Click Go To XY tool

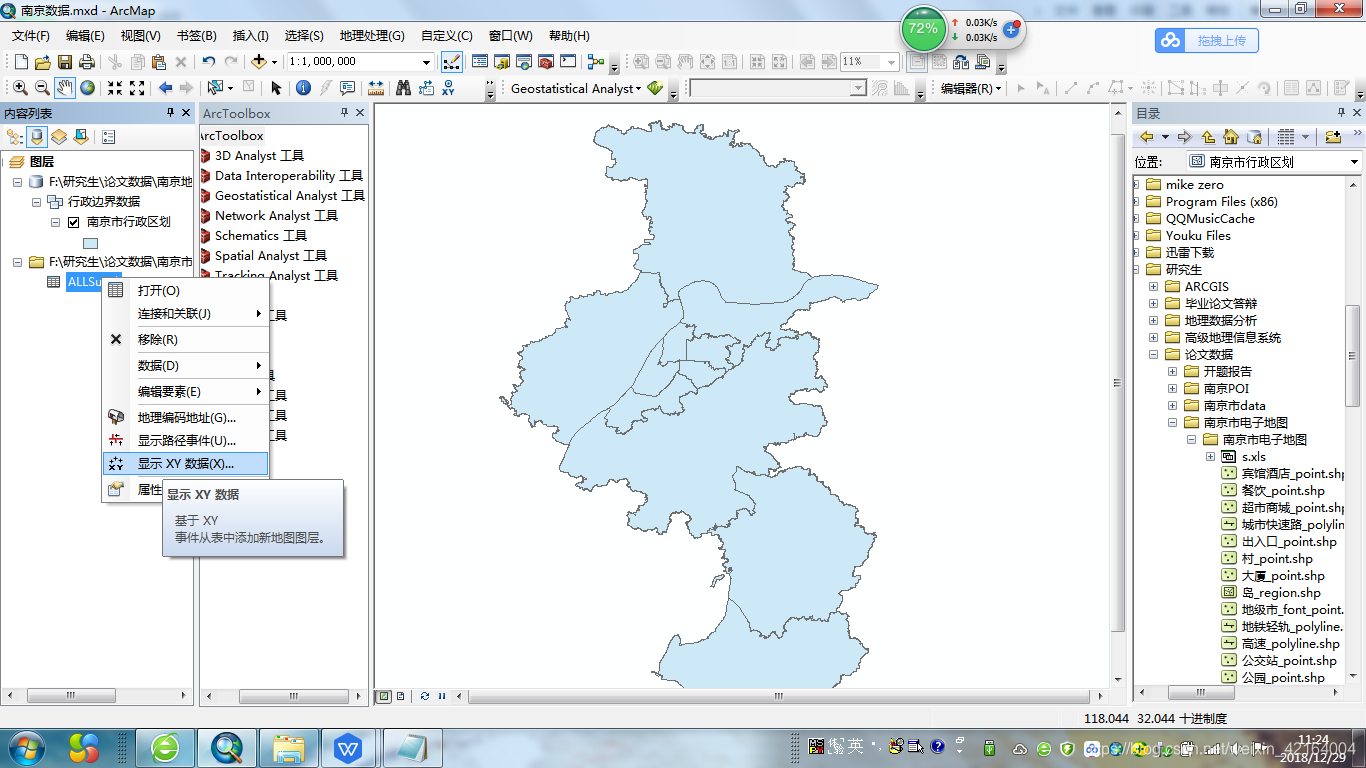(448, 88)
